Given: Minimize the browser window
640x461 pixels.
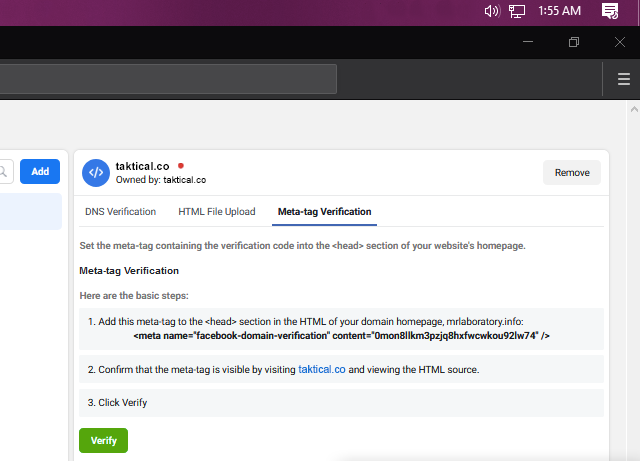Looking at the screenshot, I should tap(528, 42).
